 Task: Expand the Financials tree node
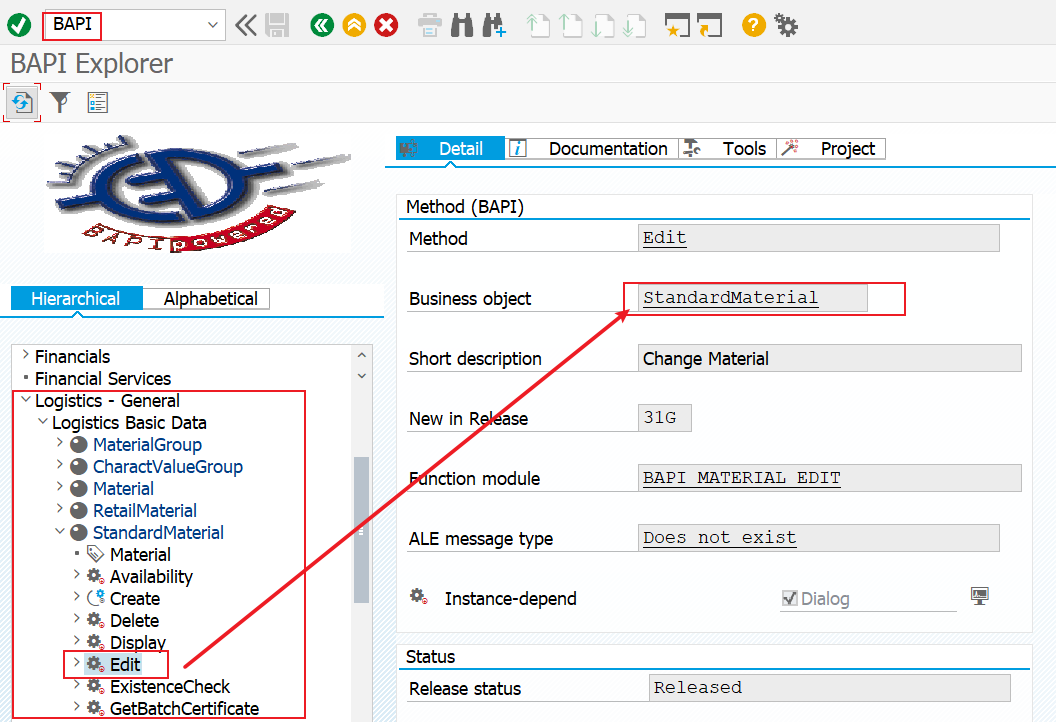click(26, 354)
